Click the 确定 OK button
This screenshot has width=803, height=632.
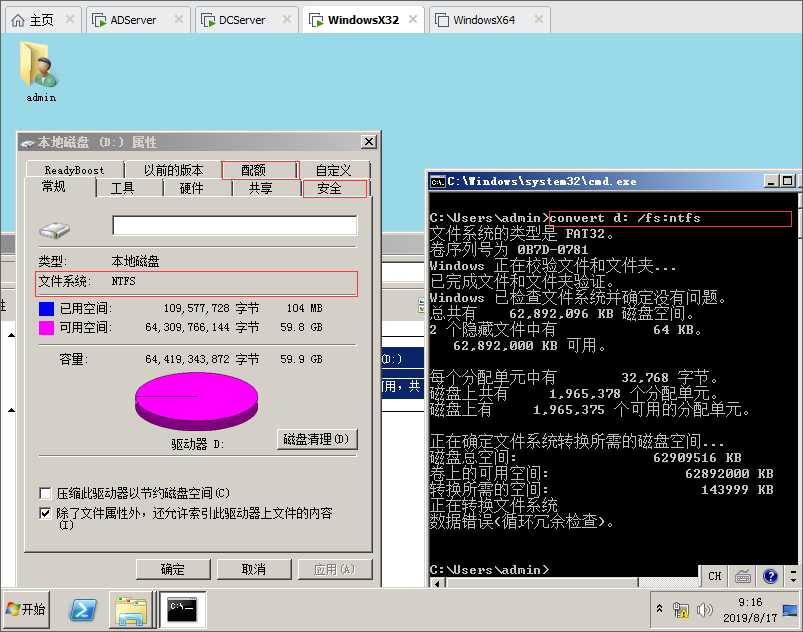coord(173,569)
